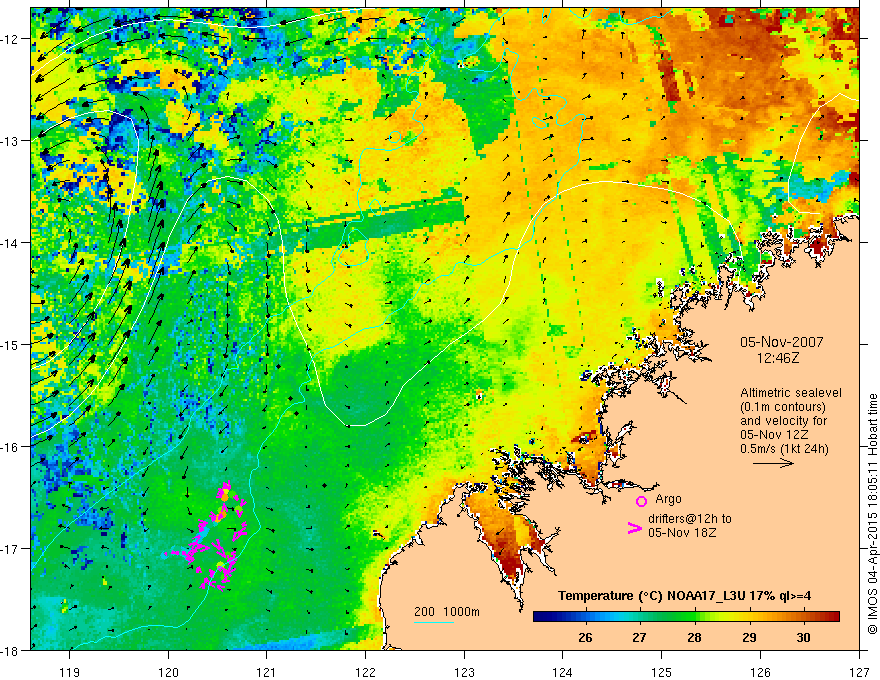Click latitude axis label -12
Image resolution: width=880 pixels, height=680 pixels.
tap(11, 39)
